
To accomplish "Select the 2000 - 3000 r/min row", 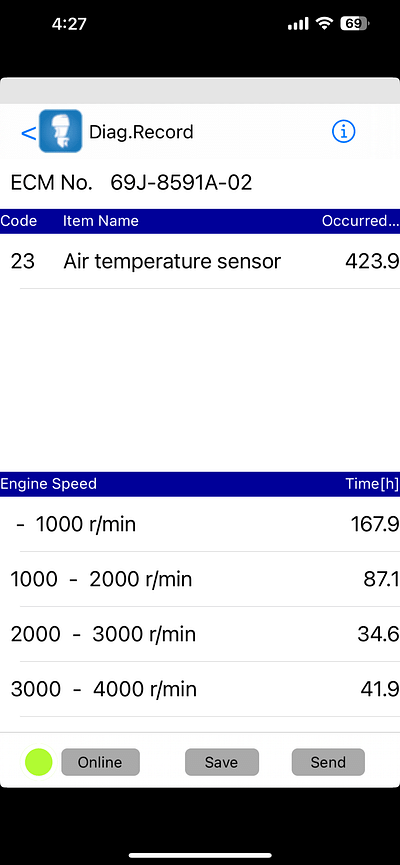I will (200, 634).
